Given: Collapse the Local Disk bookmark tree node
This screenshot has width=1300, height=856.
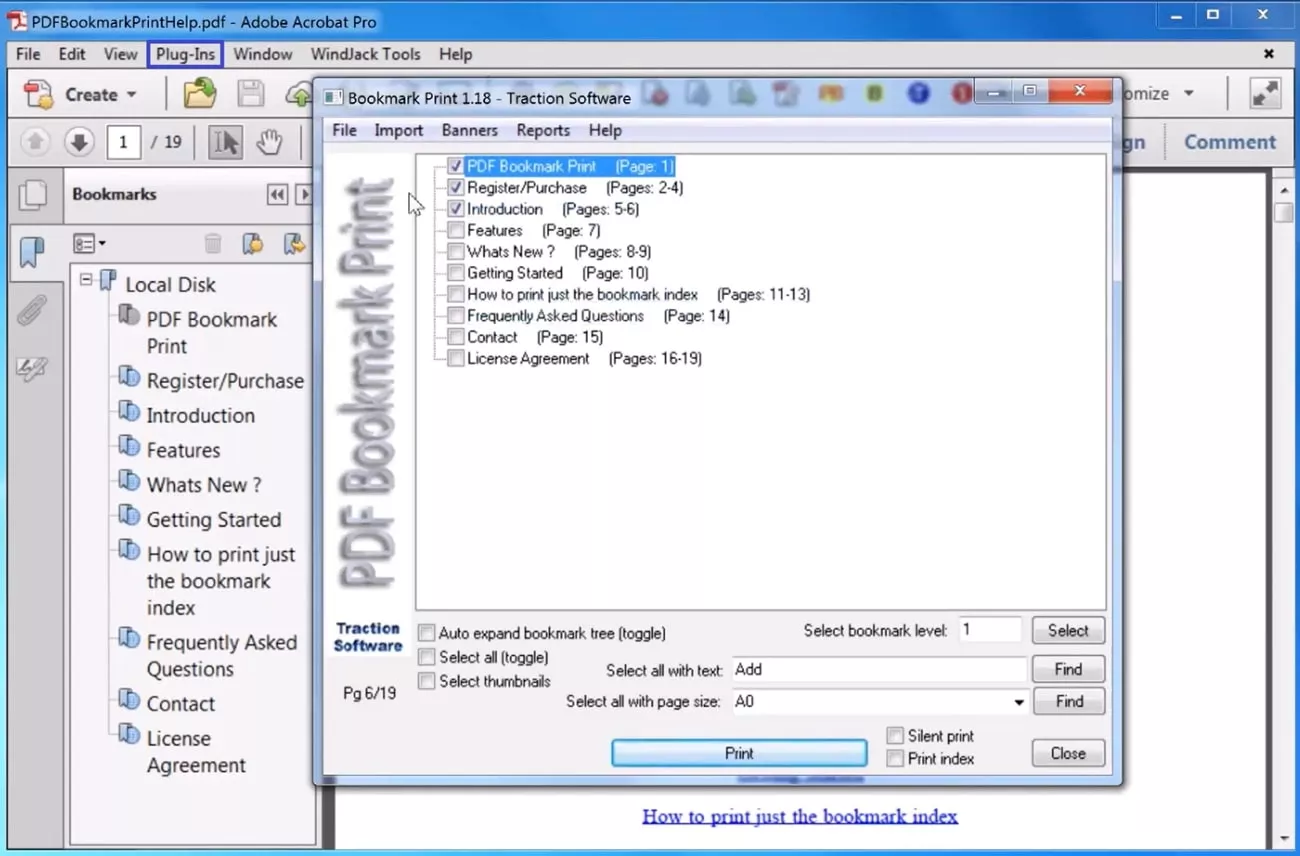Looking at the screenshot, I should (x=86, y=281).
